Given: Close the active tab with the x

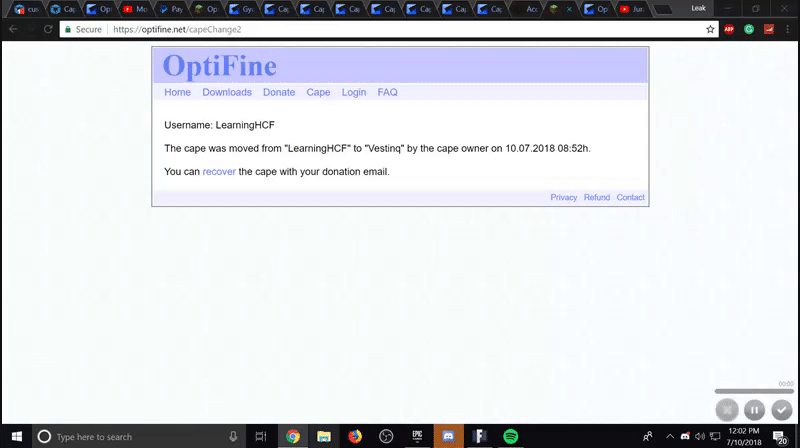Looking at the screenshot, I should [x=569, y=9].
